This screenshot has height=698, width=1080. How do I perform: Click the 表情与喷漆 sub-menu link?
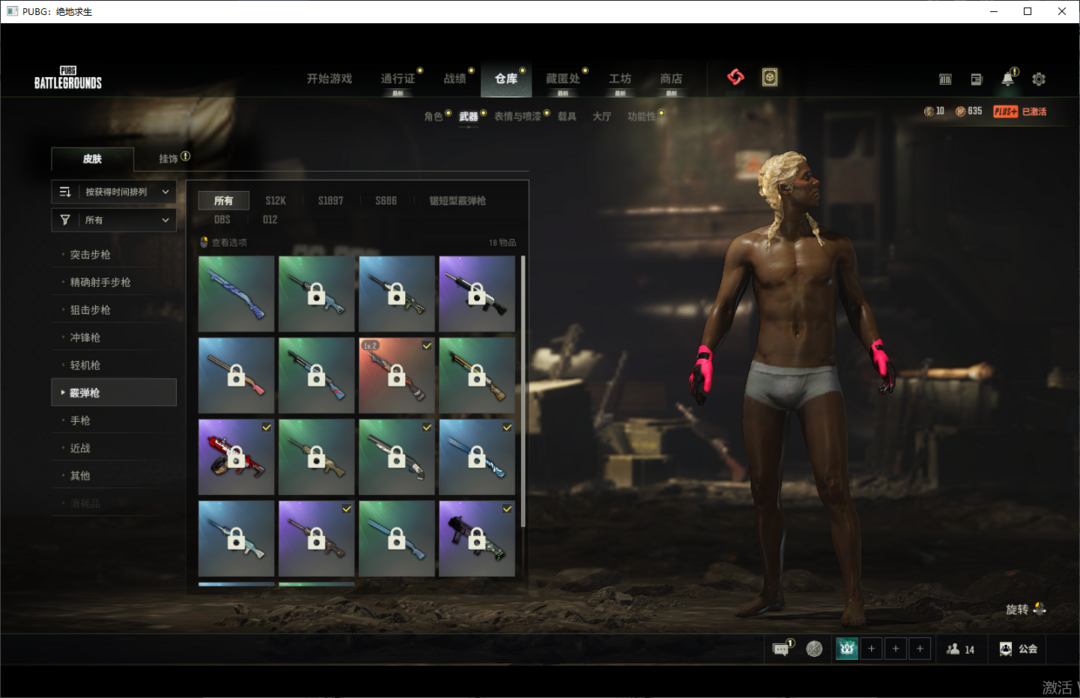click(517, 116)
